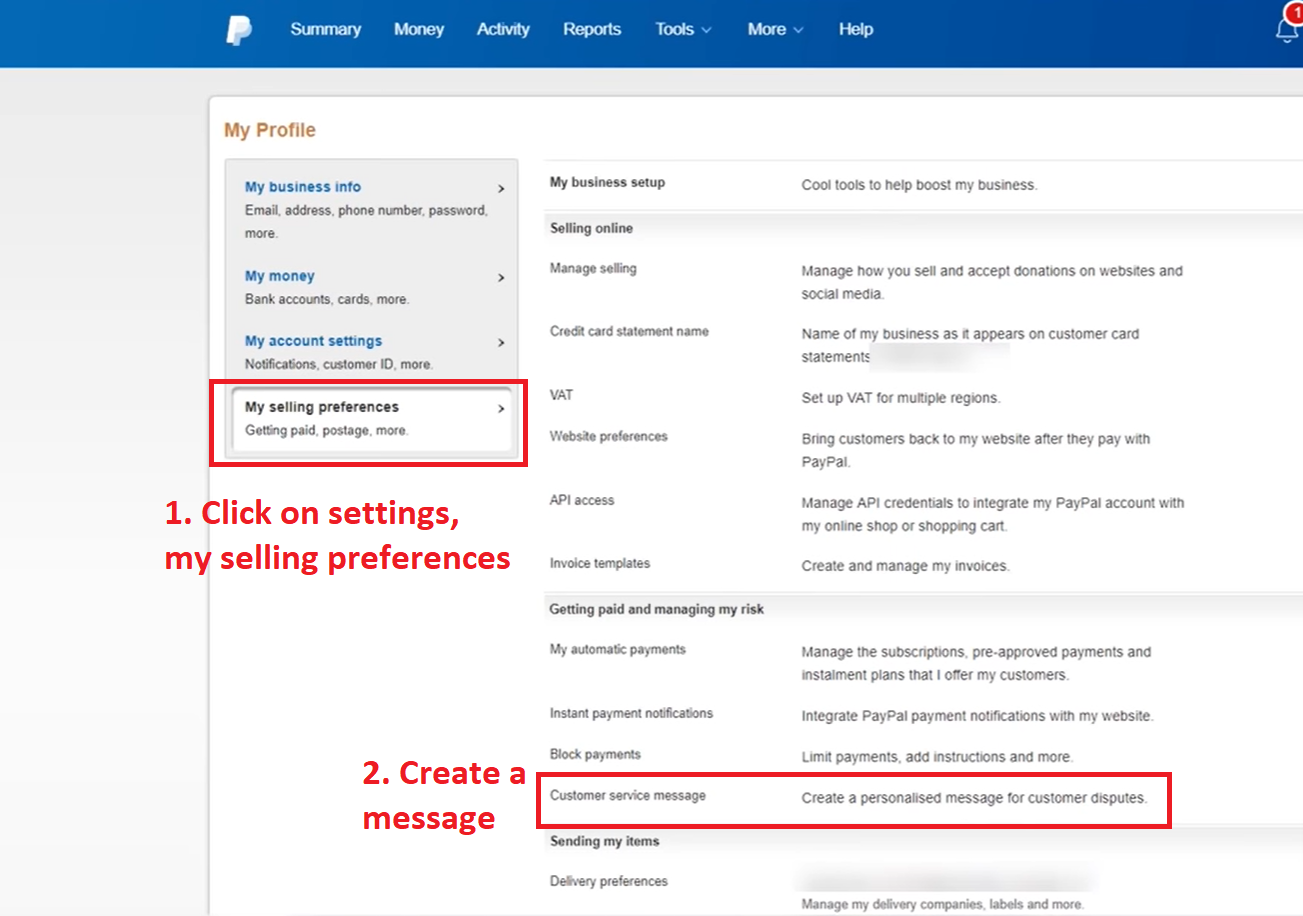The image size is (1303, 916).
Task: Open Website preferences setting
Action: click(x=609, y=436)
